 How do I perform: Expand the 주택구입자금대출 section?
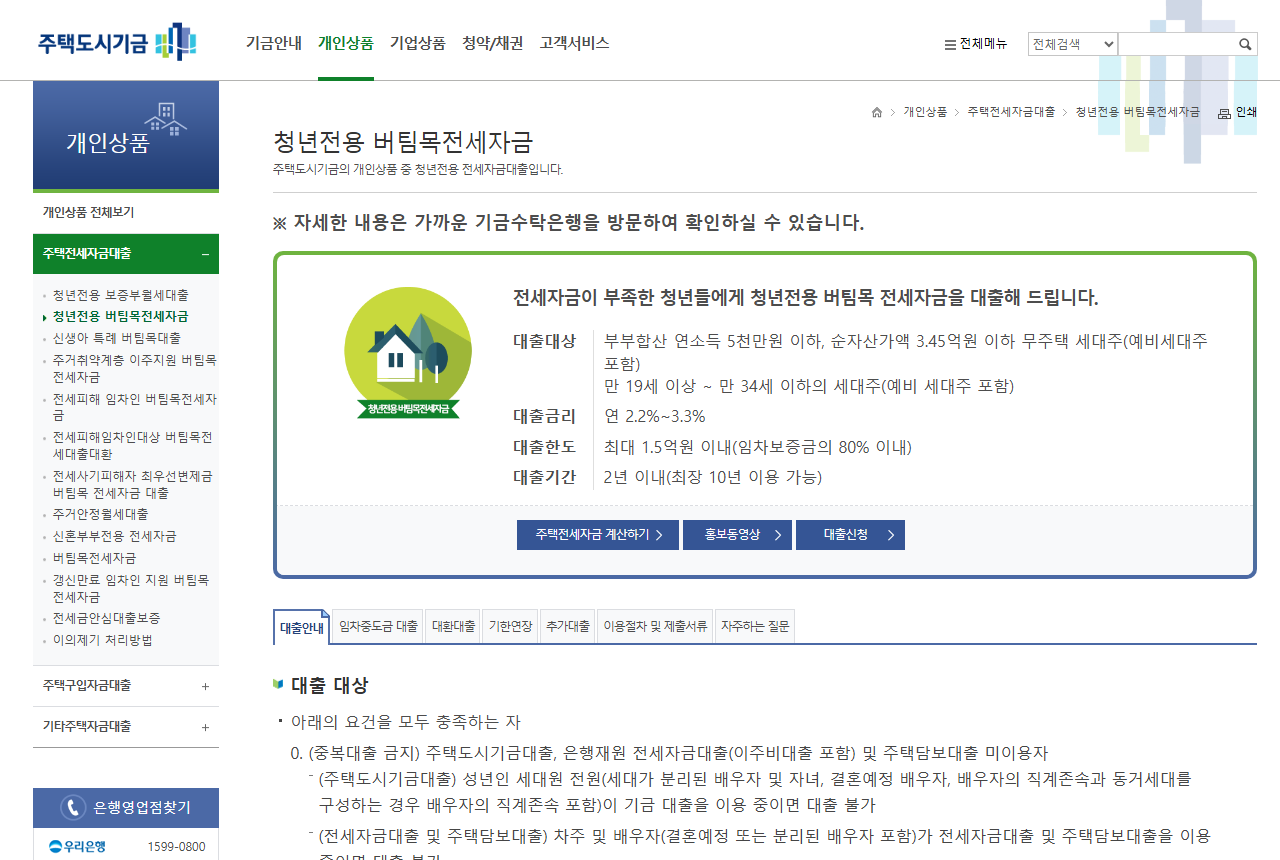(x=126, y=686)
